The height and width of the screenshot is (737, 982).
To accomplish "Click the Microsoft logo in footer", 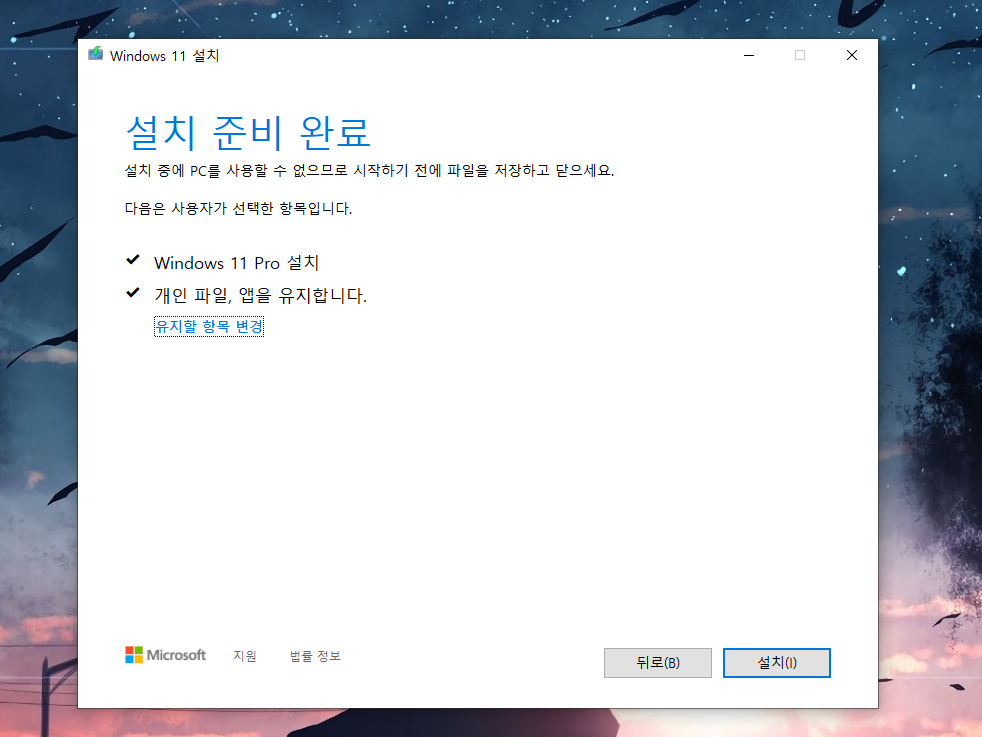I will pyautogui.click(x=165, y=655).
